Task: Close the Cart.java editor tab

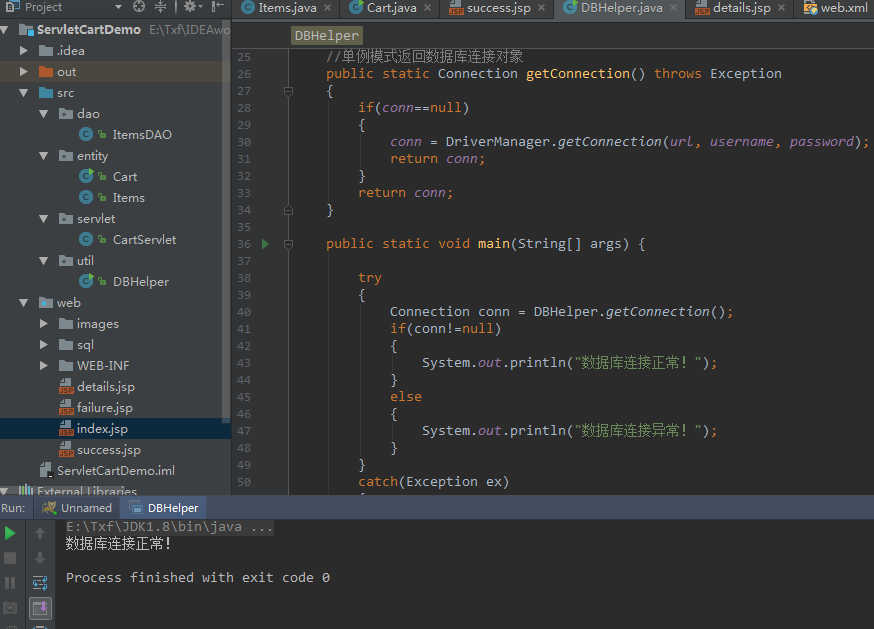Action: click(427, 8)
